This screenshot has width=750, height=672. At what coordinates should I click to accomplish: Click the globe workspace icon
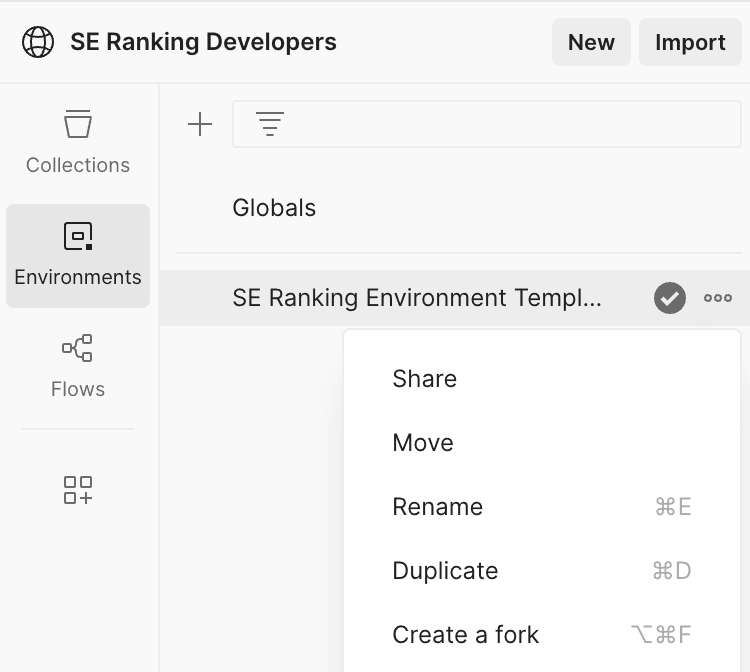pos(38,42)
